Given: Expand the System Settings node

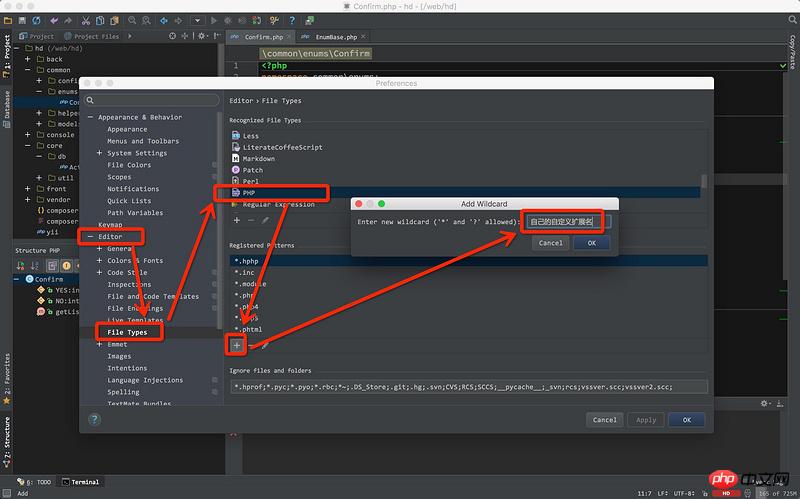Looking at the screenshot, I should [99, 153].
